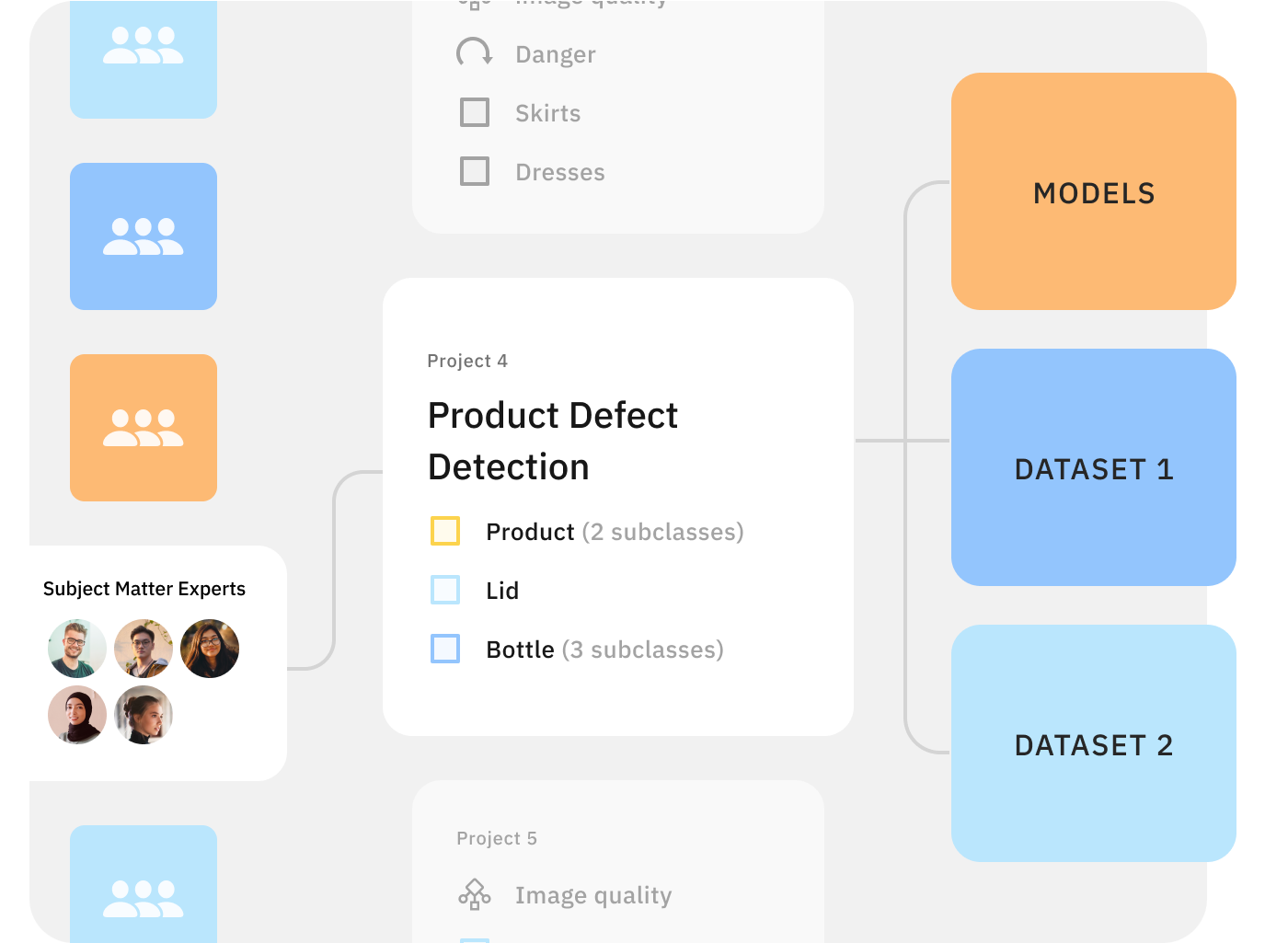The image size is (1288, 943).
Task: Toggle the Lid class checkbox
Action: pos(445,590)
